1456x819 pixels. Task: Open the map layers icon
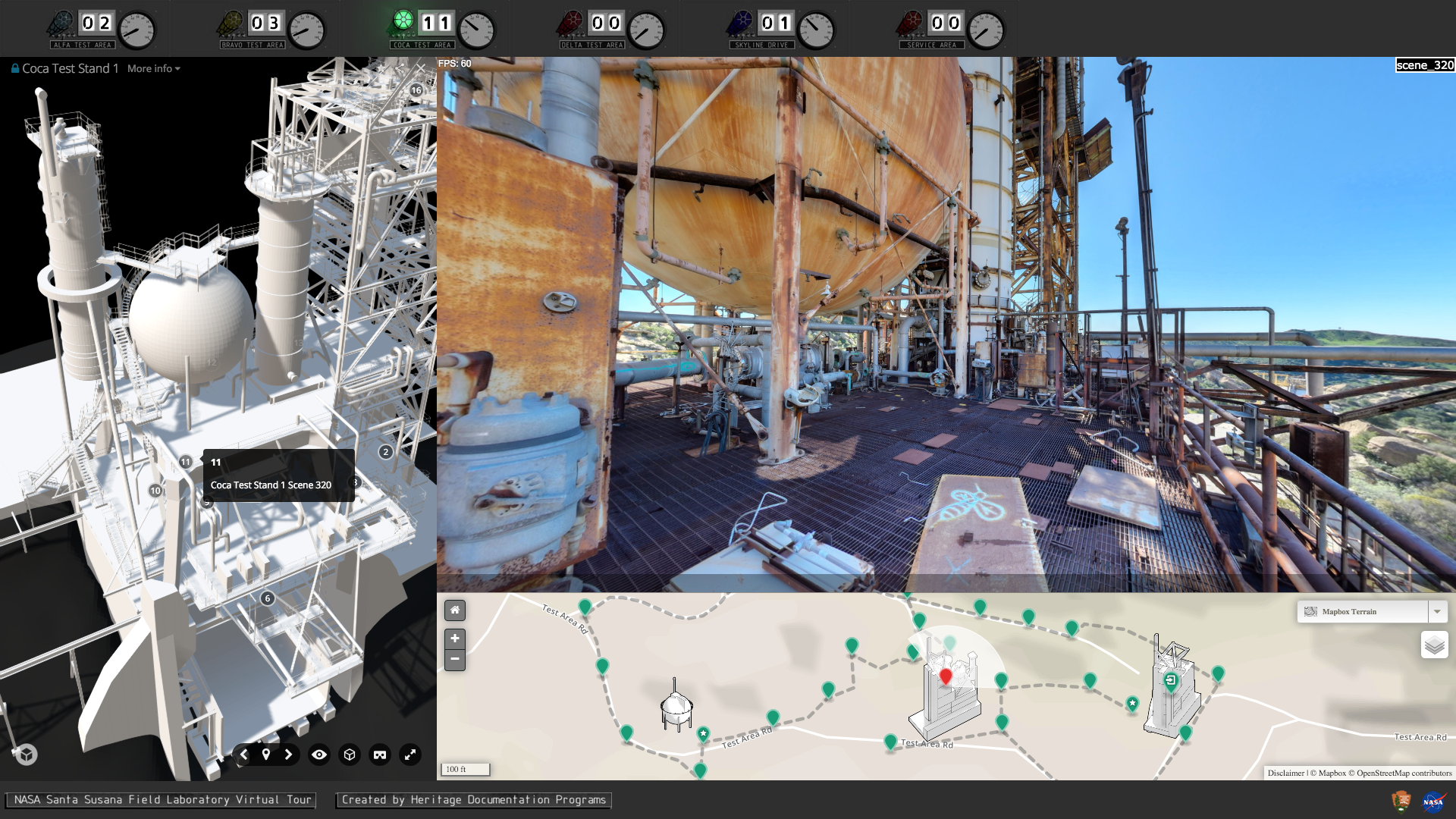(x=1434, y=645)
